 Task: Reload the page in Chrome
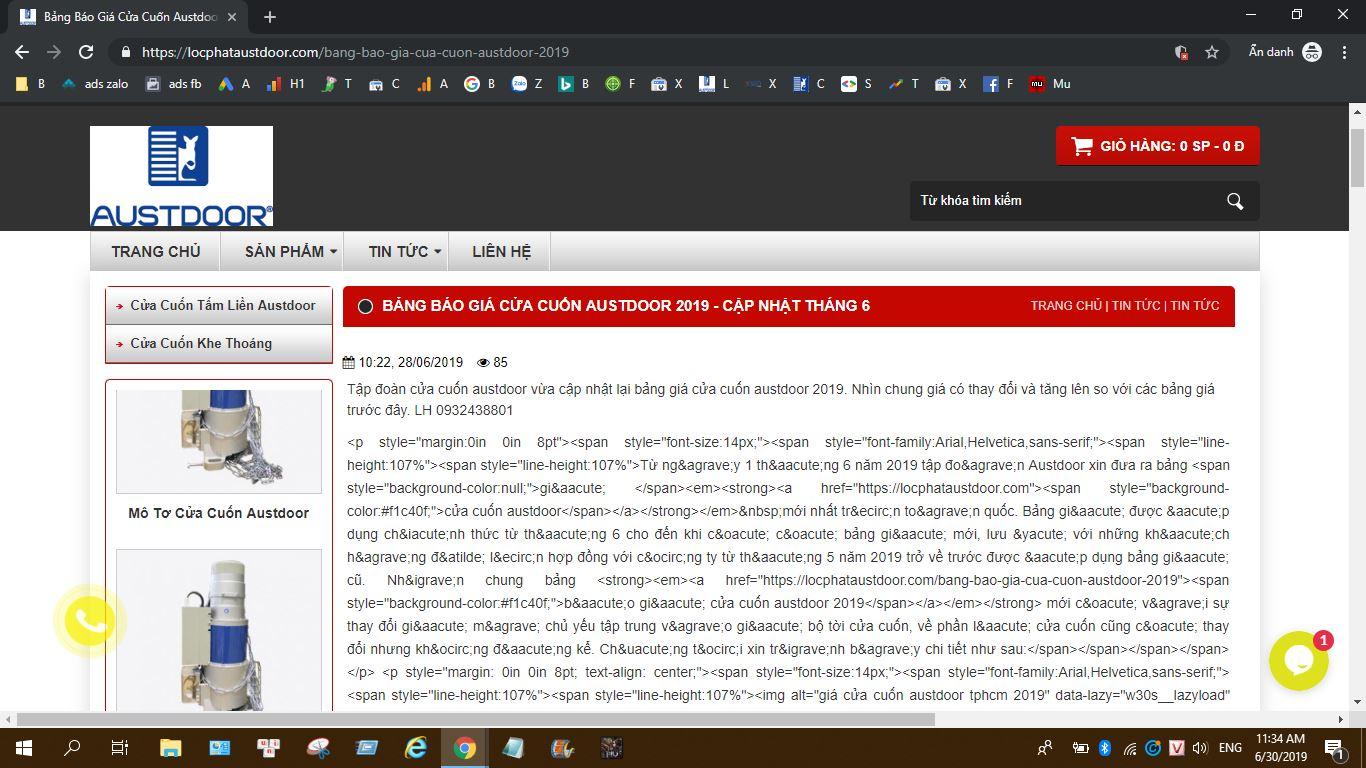pyautogui.click(x=86, y=52)
